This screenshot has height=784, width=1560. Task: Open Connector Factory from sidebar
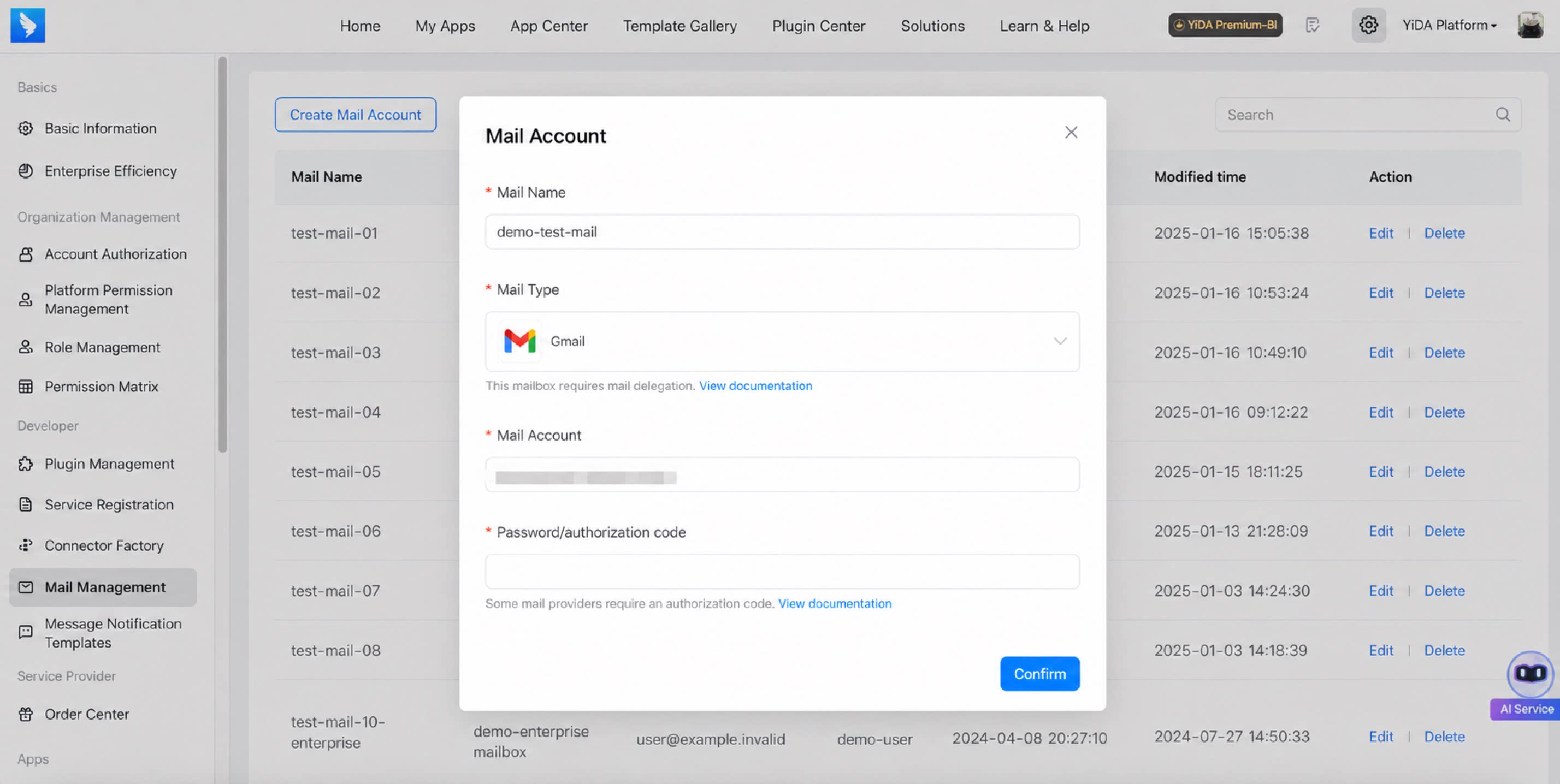click(x=104, y=545)
